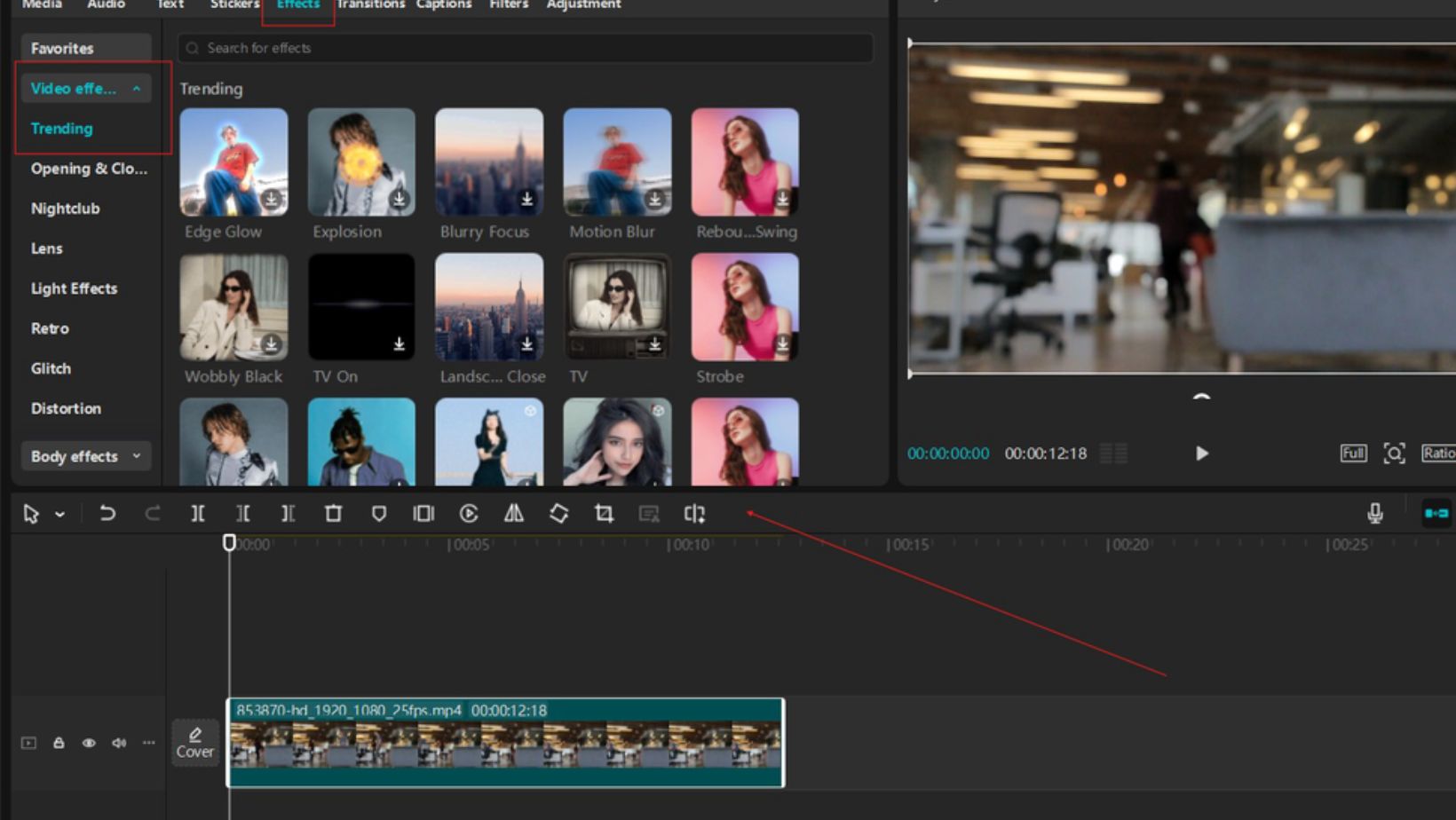Hide the video track with eye icon
Viewport: 1456px width, 820px height.
(89, 743)
